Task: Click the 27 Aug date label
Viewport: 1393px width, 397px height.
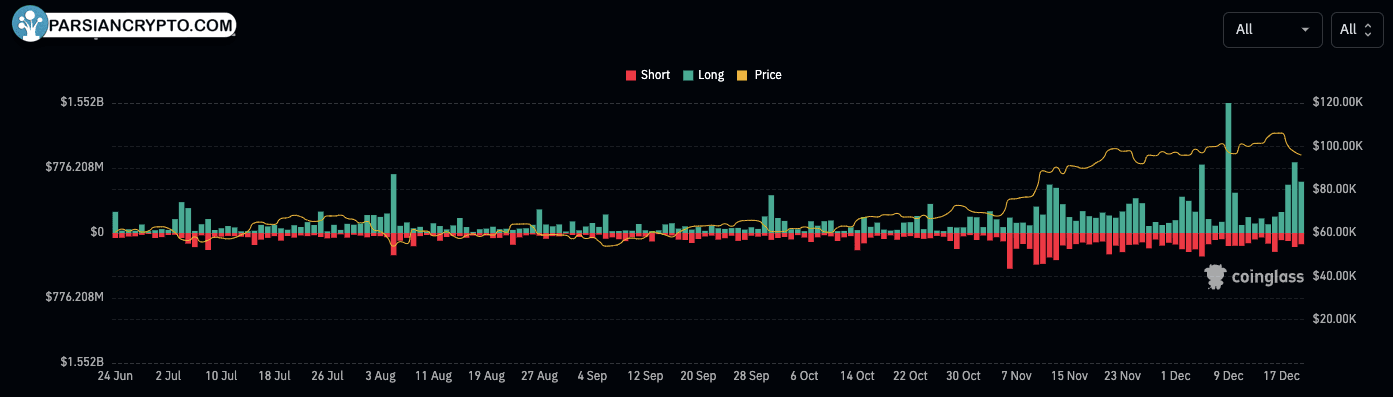Action: [x=539, y=376]
